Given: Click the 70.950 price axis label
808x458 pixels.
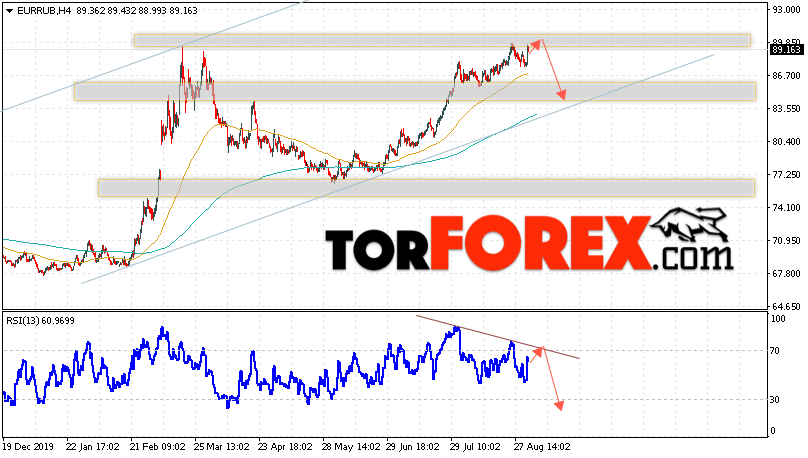Looking at the screenshot, I should tap(786, 241).
